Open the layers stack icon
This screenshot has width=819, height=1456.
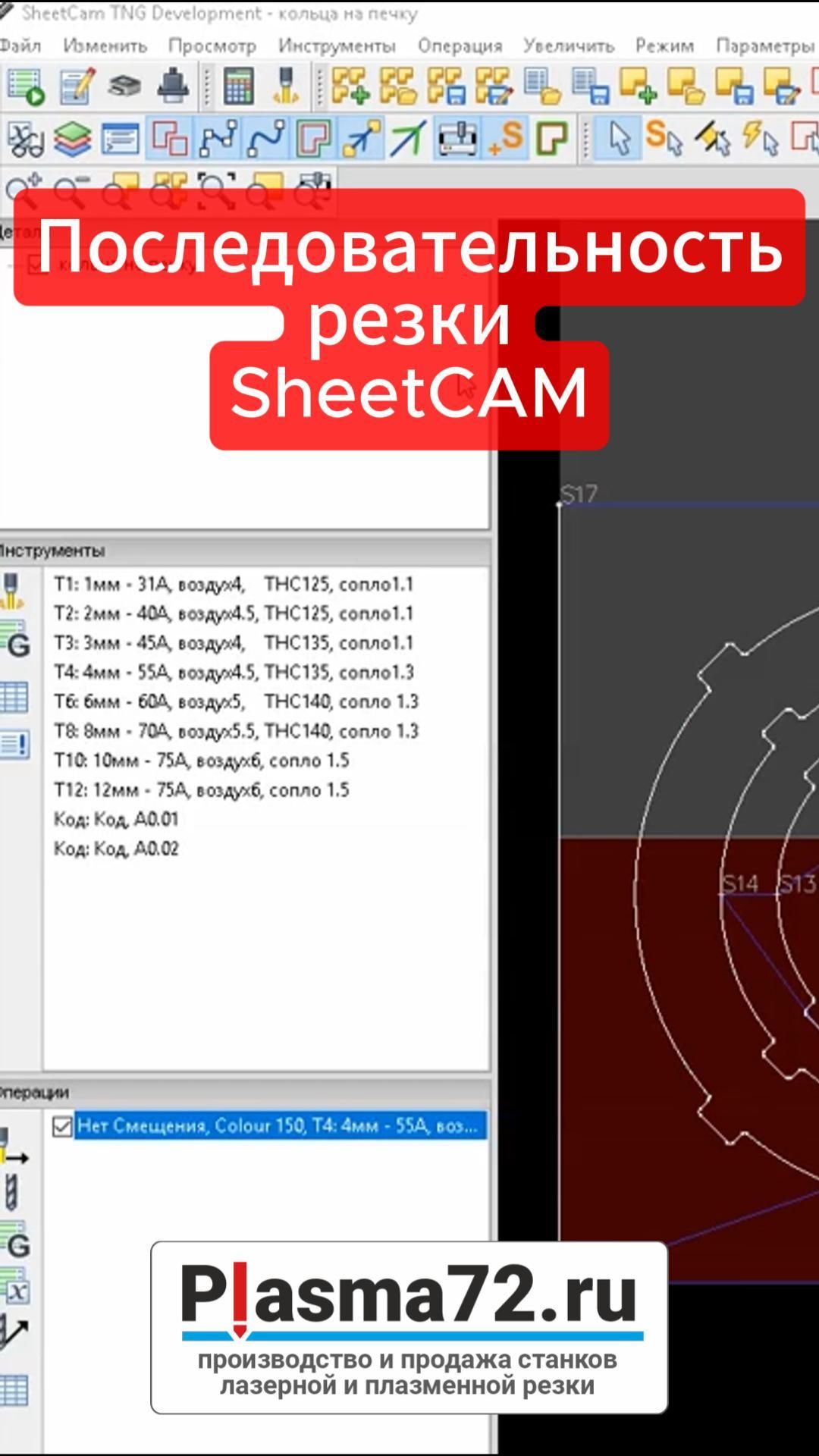tap(73, 139)
